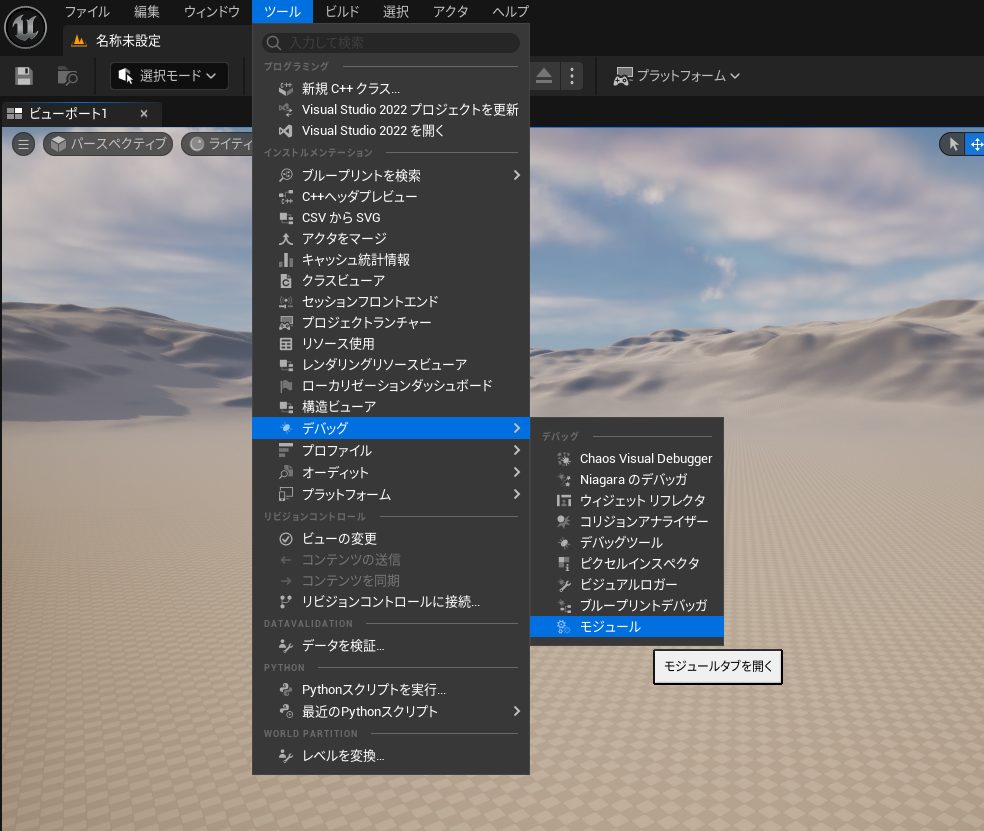Toggle the selection arrow tool in viewport corner
Viewport: 984px width, 831px height.
tap(951, 143)
